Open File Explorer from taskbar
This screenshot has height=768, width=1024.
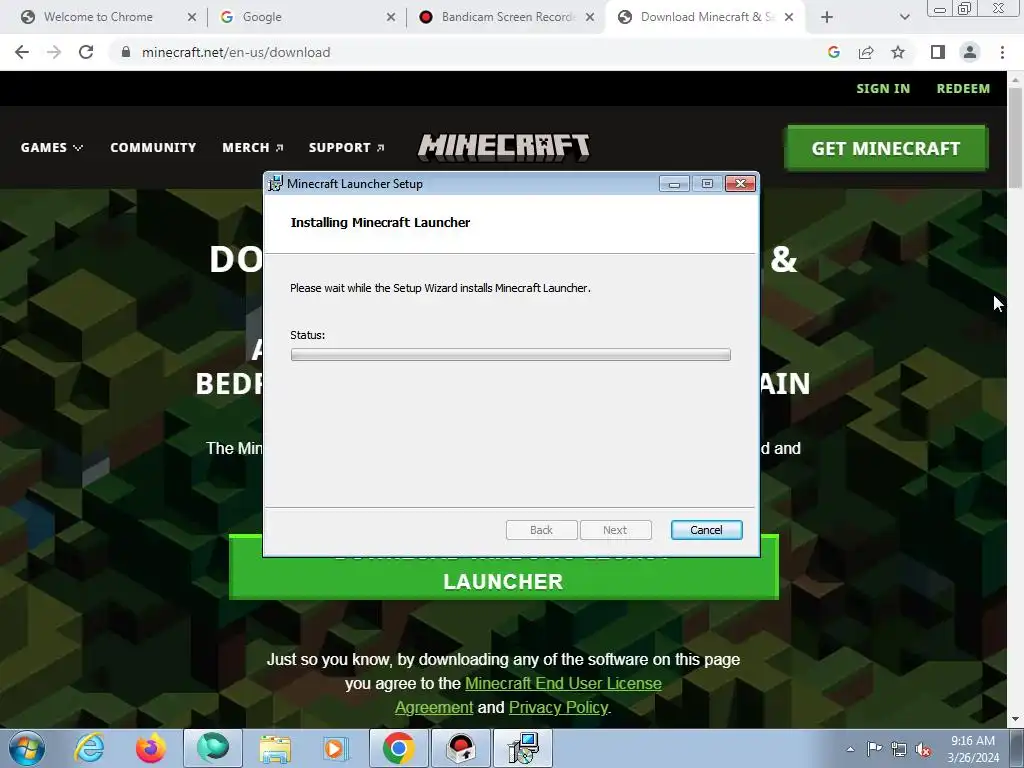click(275, 748)
